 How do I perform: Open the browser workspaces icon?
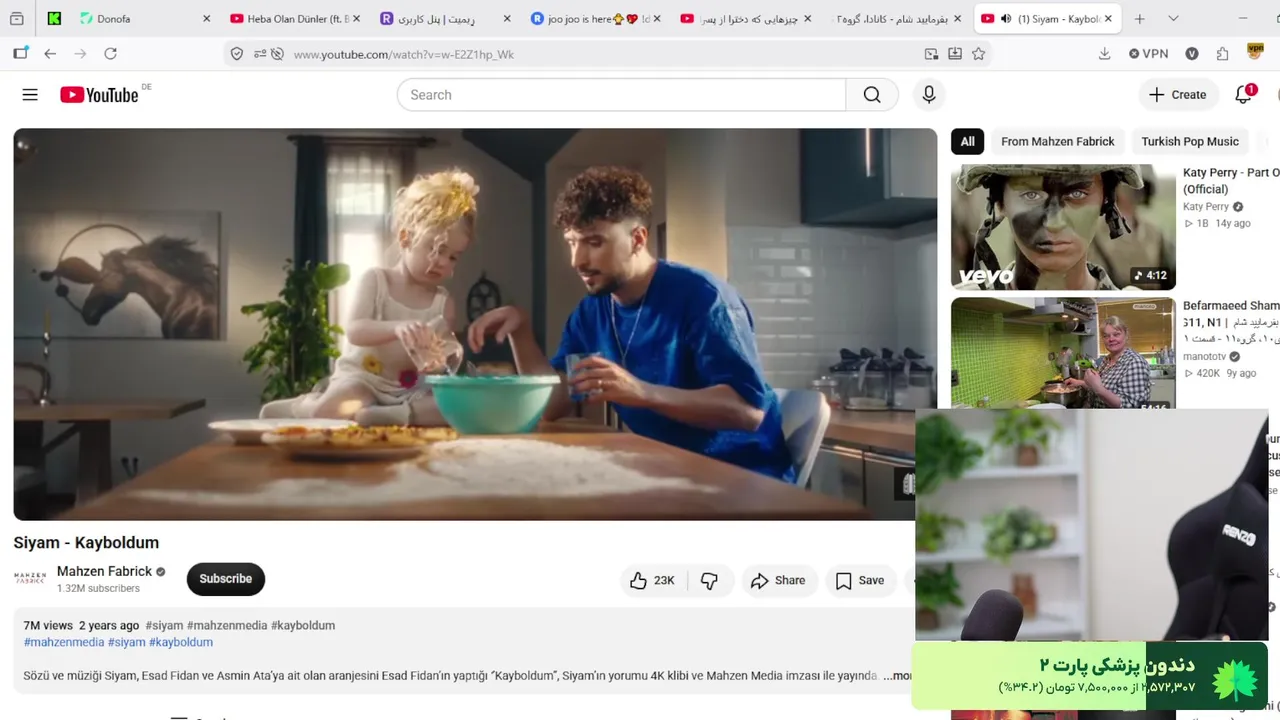(17, 19)
